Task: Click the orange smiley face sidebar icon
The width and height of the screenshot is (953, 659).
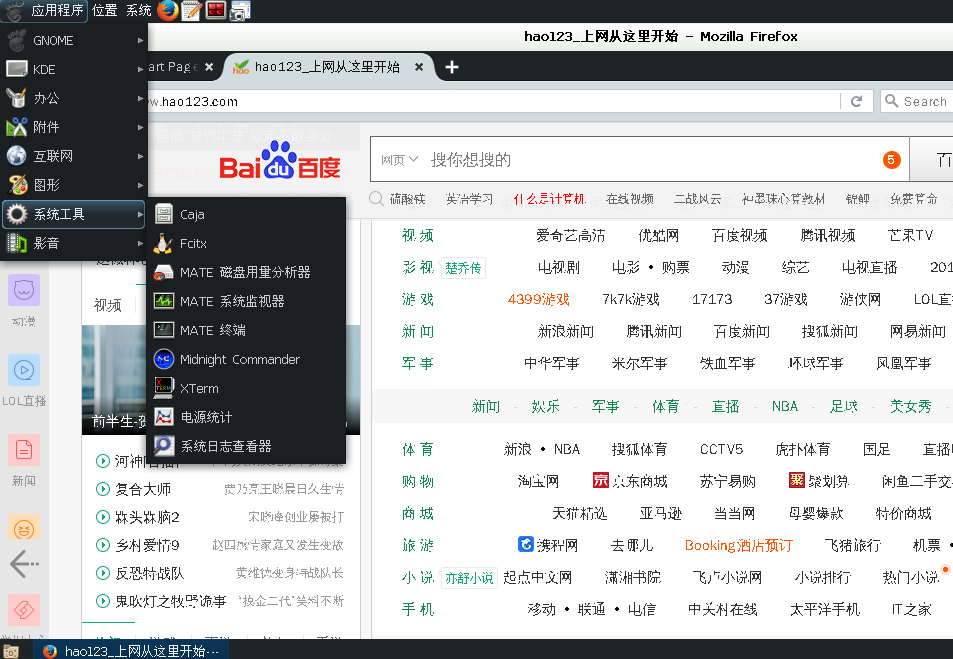Action: tap(24, 528)
